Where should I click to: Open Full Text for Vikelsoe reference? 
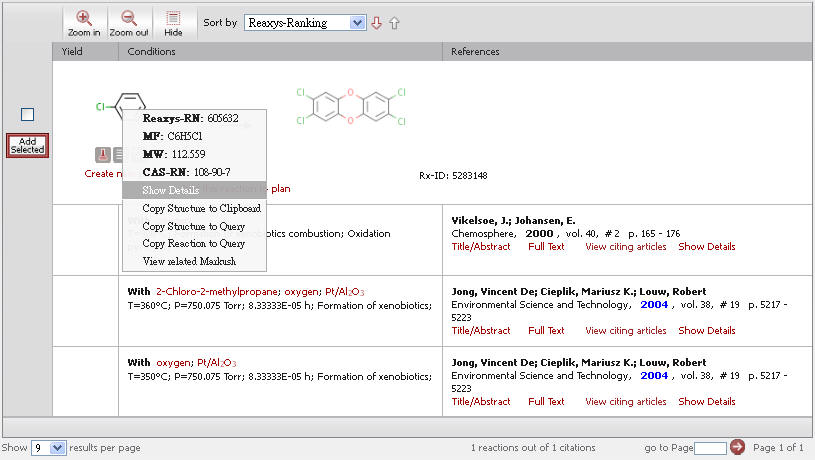point(546,246)
